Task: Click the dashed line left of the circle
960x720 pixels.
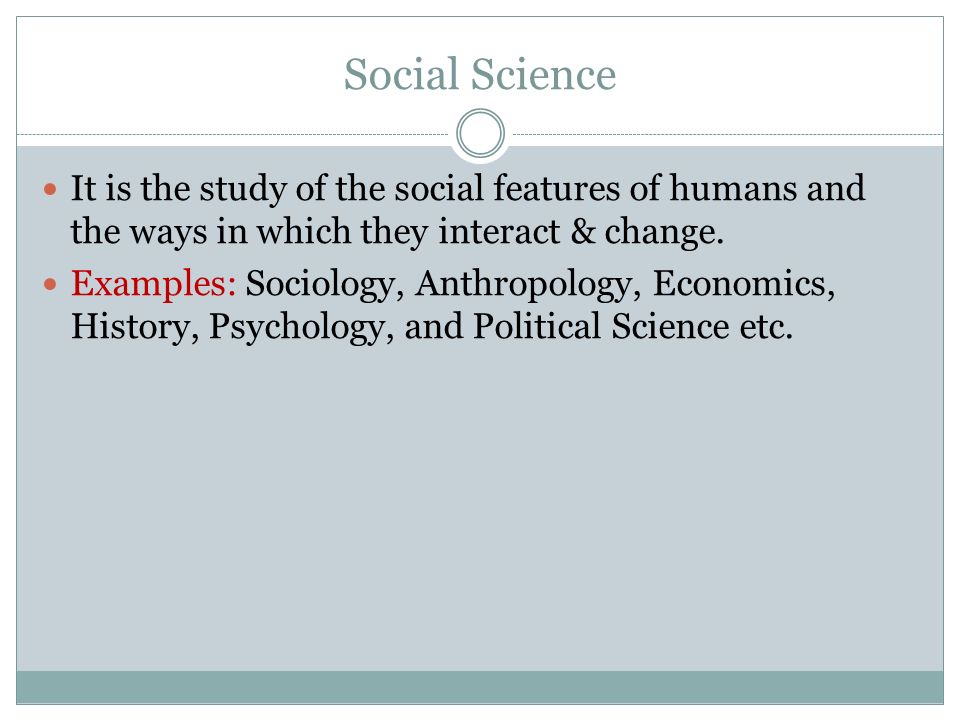Action: 233,134
